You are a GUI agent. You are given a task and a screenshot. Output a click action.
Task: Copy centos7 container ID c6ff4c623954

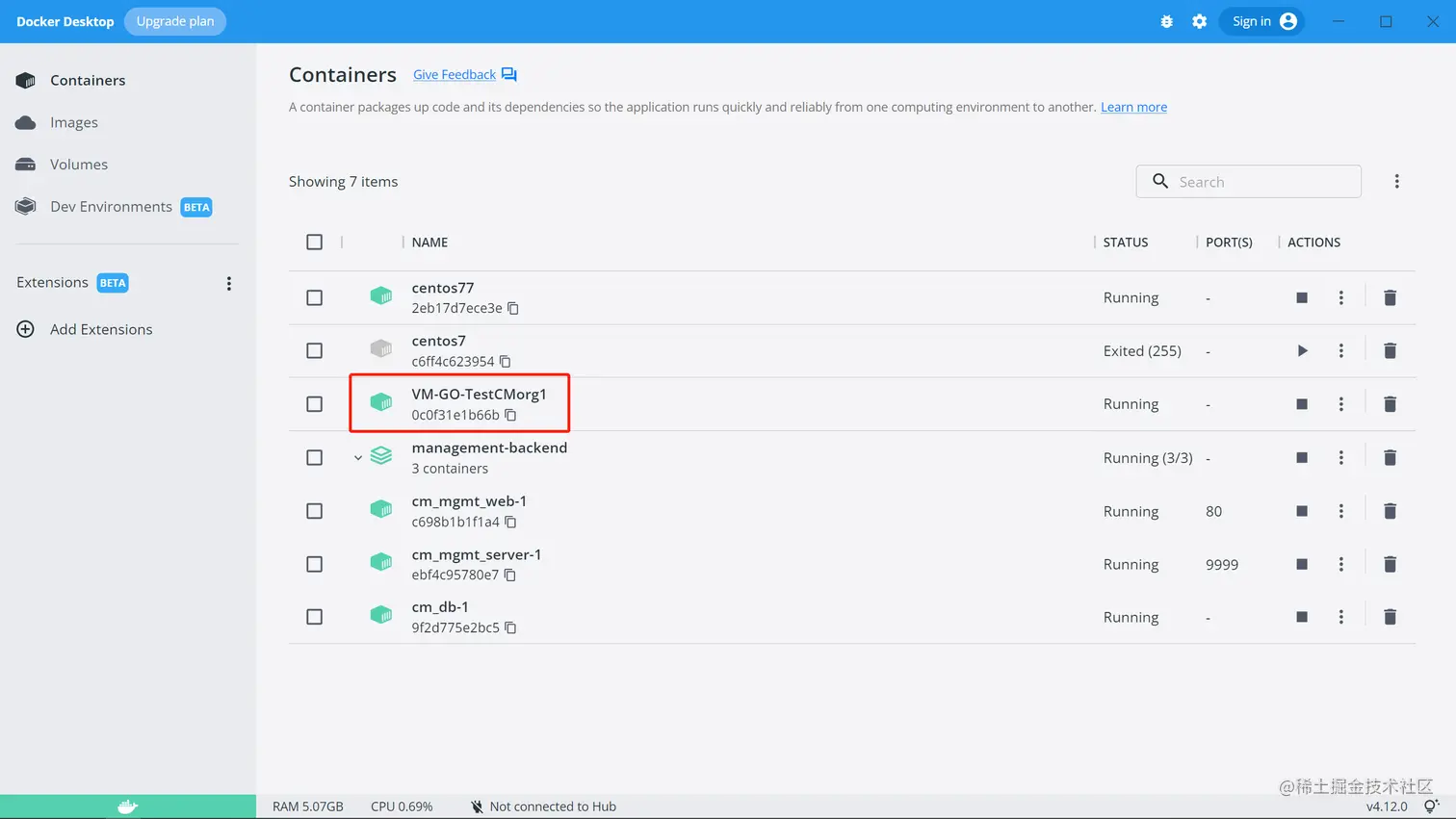coord(505,362)
